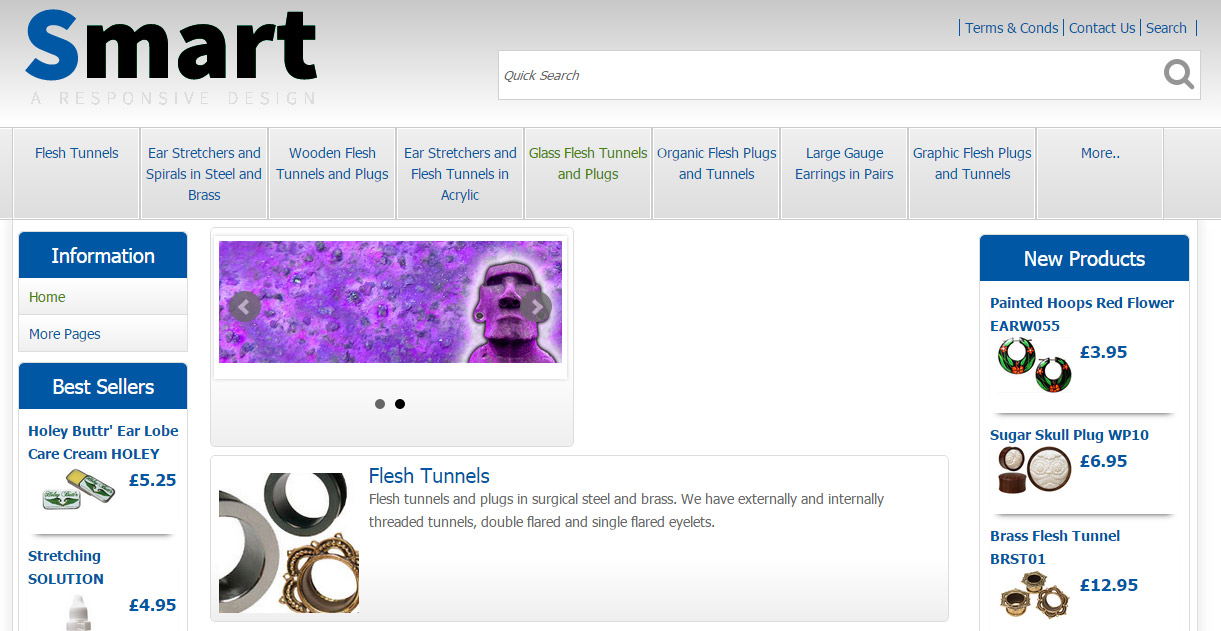Select Home in the Information panel

[x=47, y=297]
